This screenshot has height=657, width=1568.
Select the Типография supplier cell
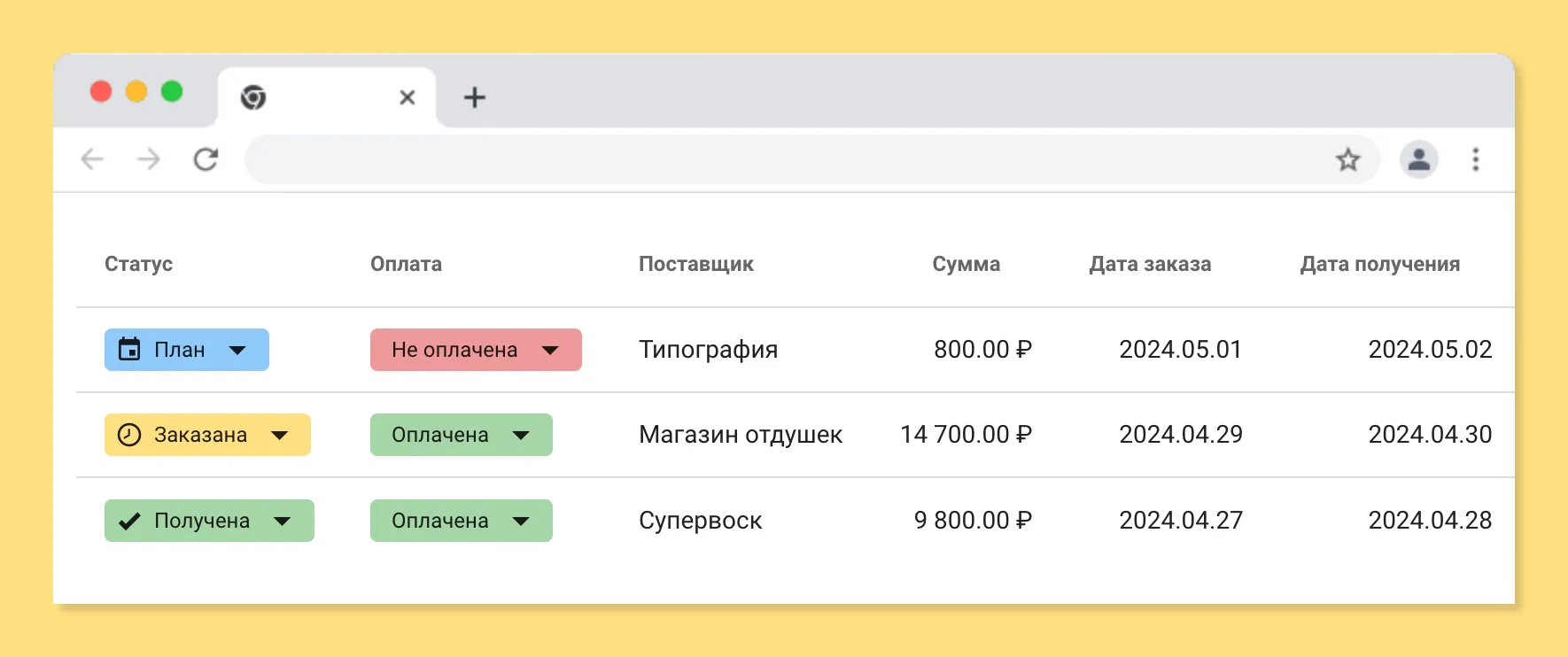[x=709, y=350]
